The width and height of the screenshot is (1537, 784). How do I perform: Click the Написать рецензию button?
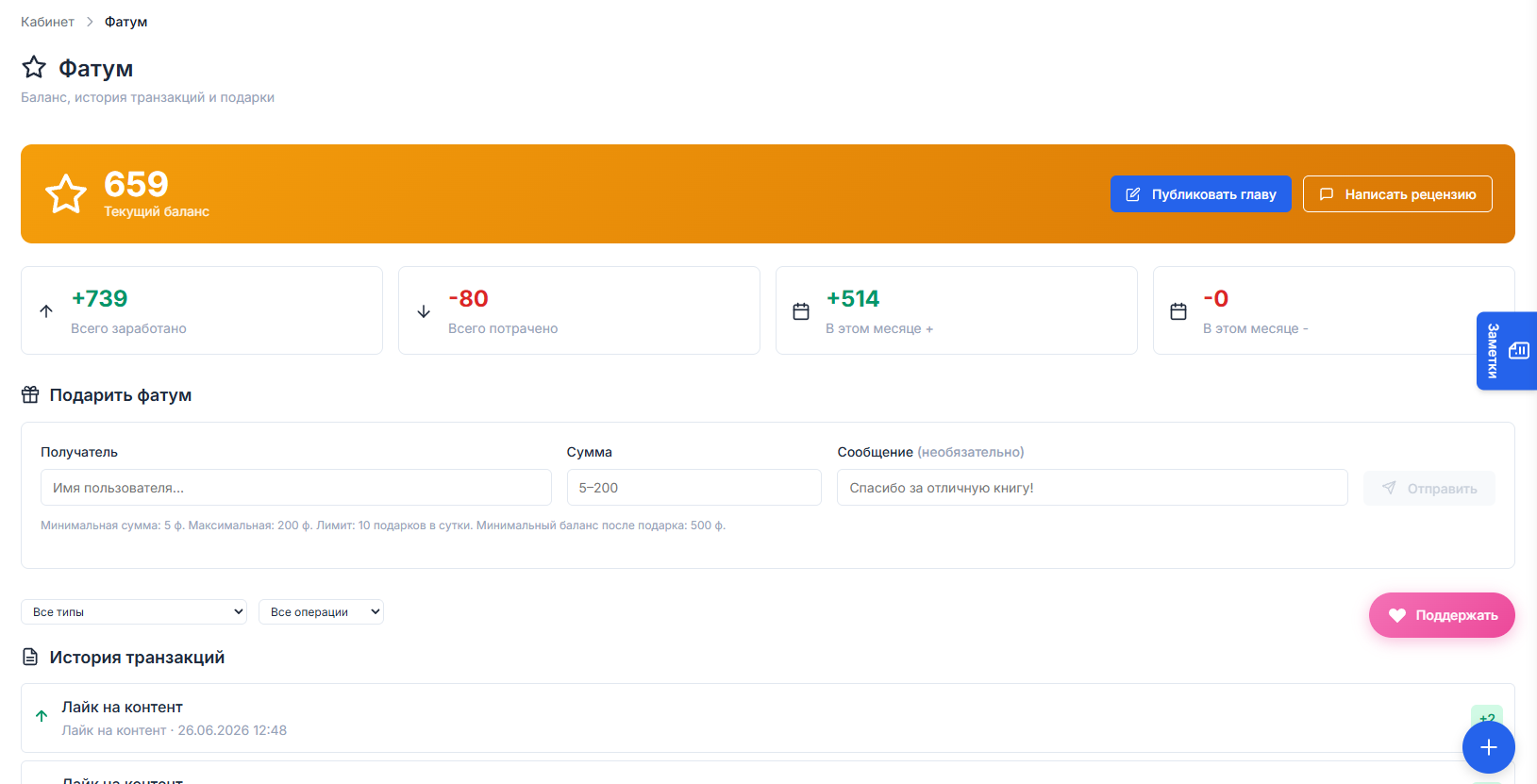pos(1397,194)
